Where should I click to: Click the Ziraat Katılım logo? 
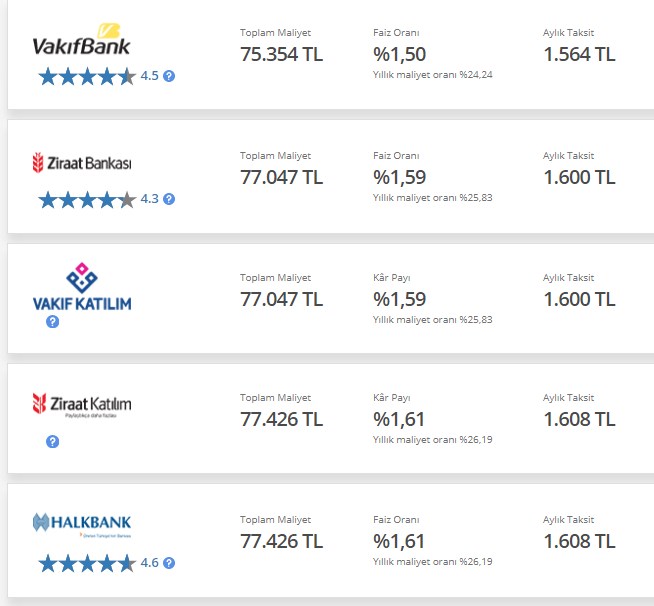[x=82, y=405]
